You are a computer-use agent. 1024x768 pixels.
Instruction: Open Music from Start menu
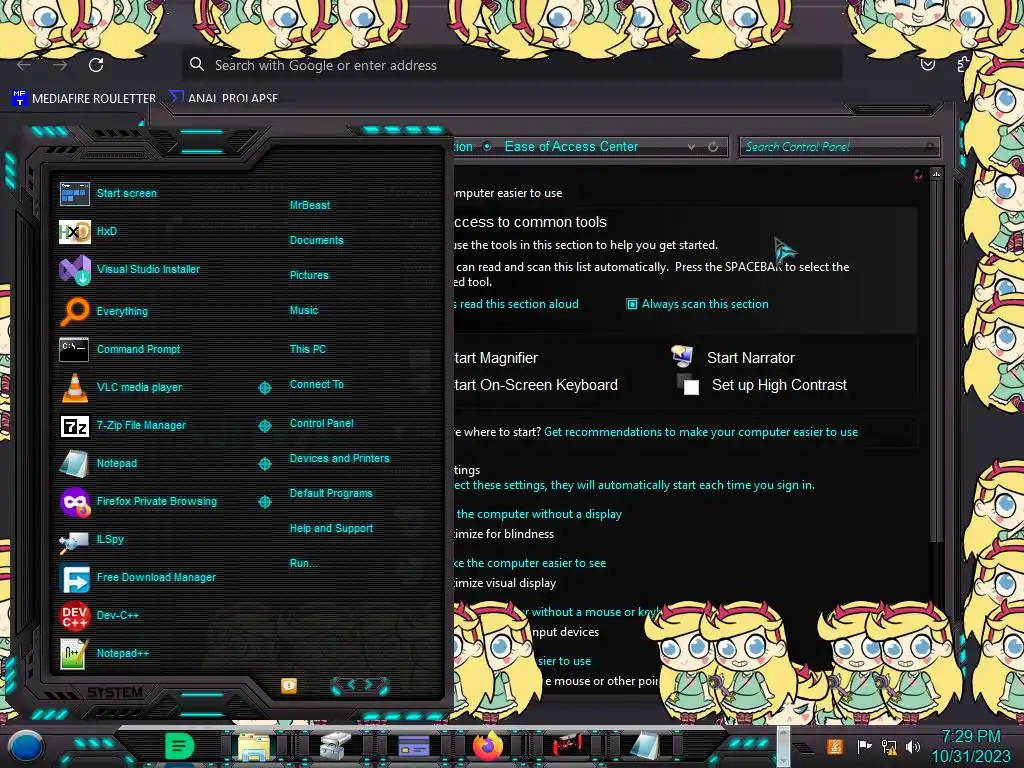[x=304, y=311]
